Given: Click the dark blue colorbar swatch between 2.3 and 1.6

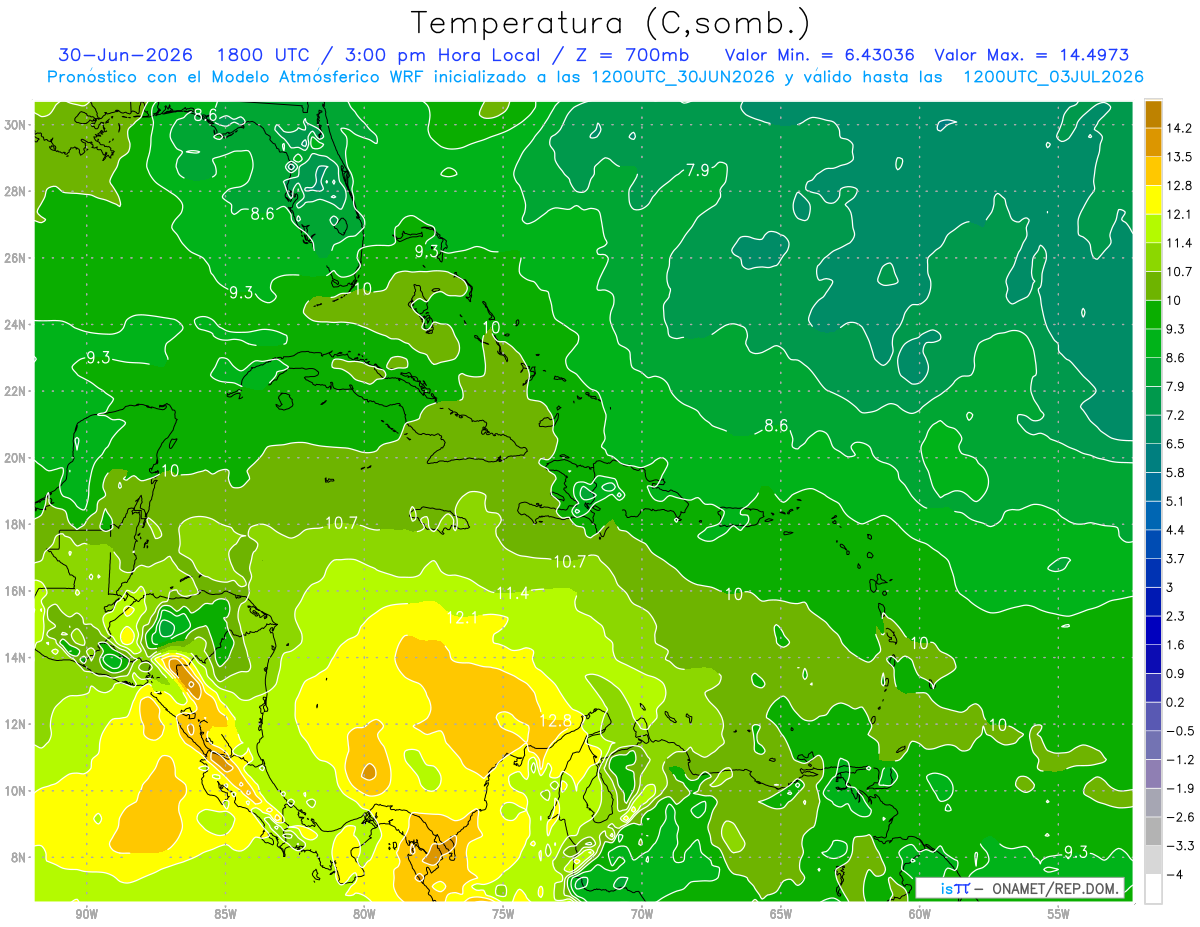Looking at the screenshot, I should point(1153,630).
